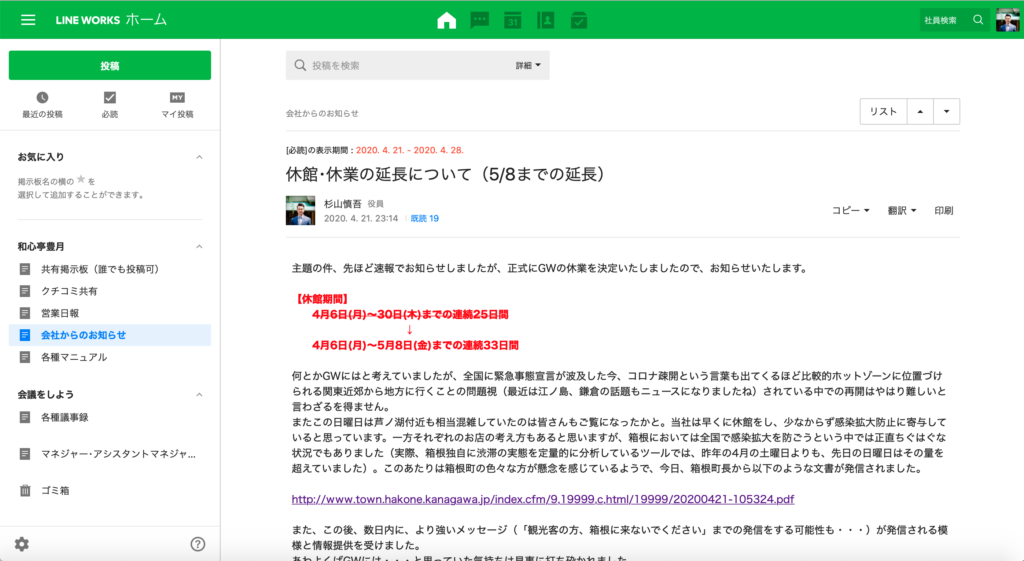Open the town.hakone.kanagawa.jp PDF link

coord(543,499)
